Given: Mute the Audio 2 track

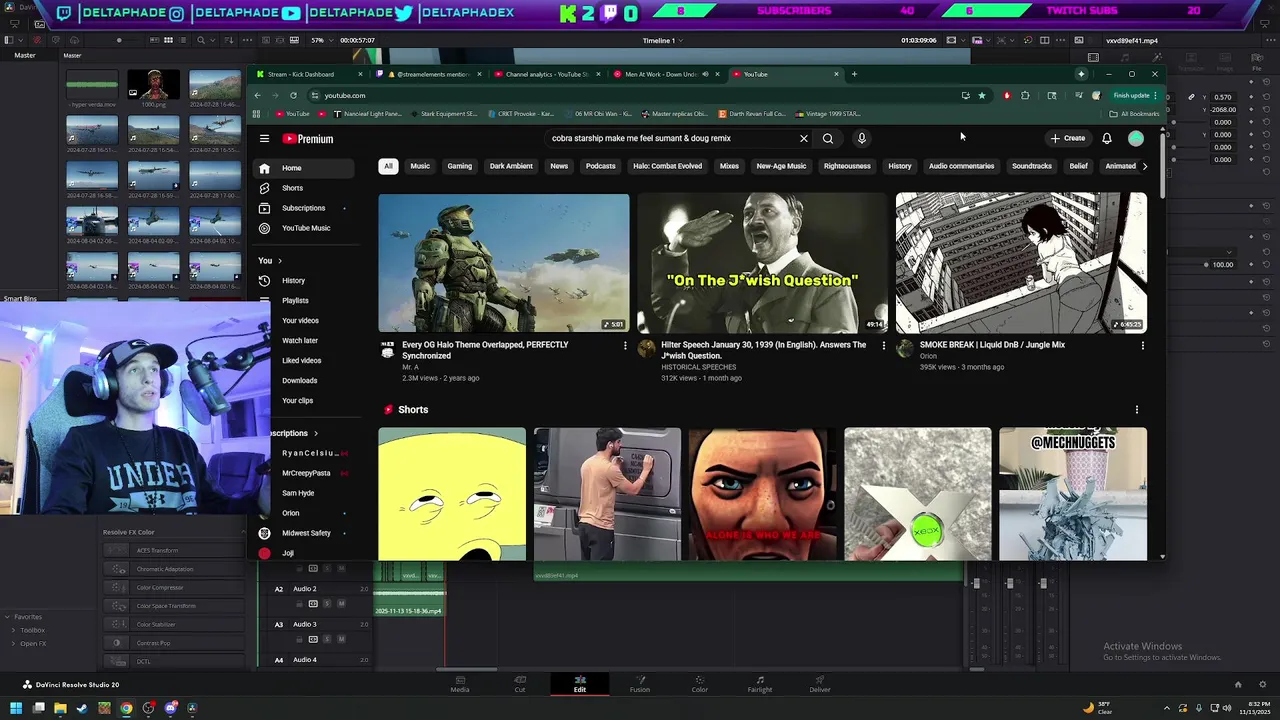Looking at the screenshot, I should (341, 604).
